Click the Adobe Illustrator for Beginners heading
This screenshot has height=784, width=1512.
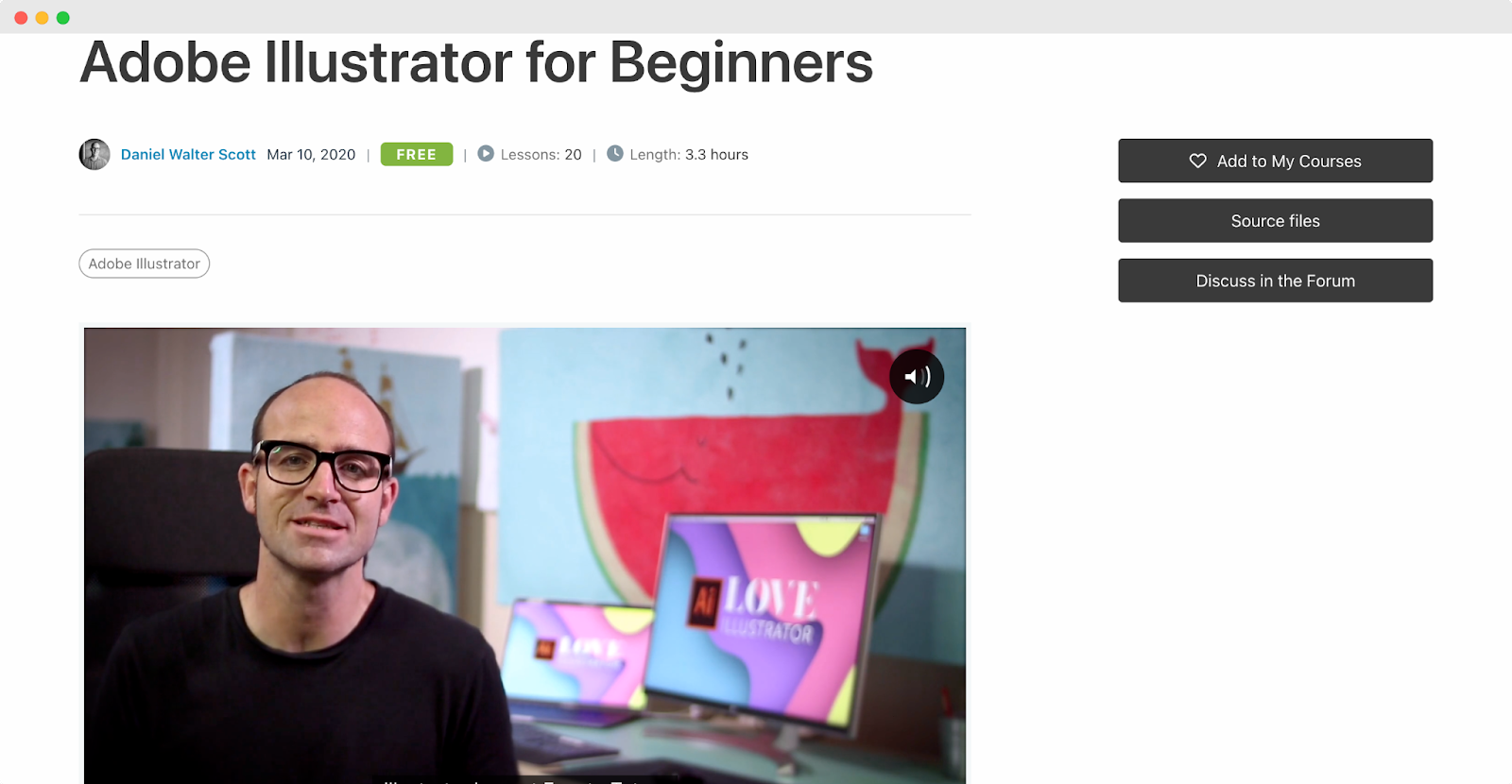click(x=476, y=62)
